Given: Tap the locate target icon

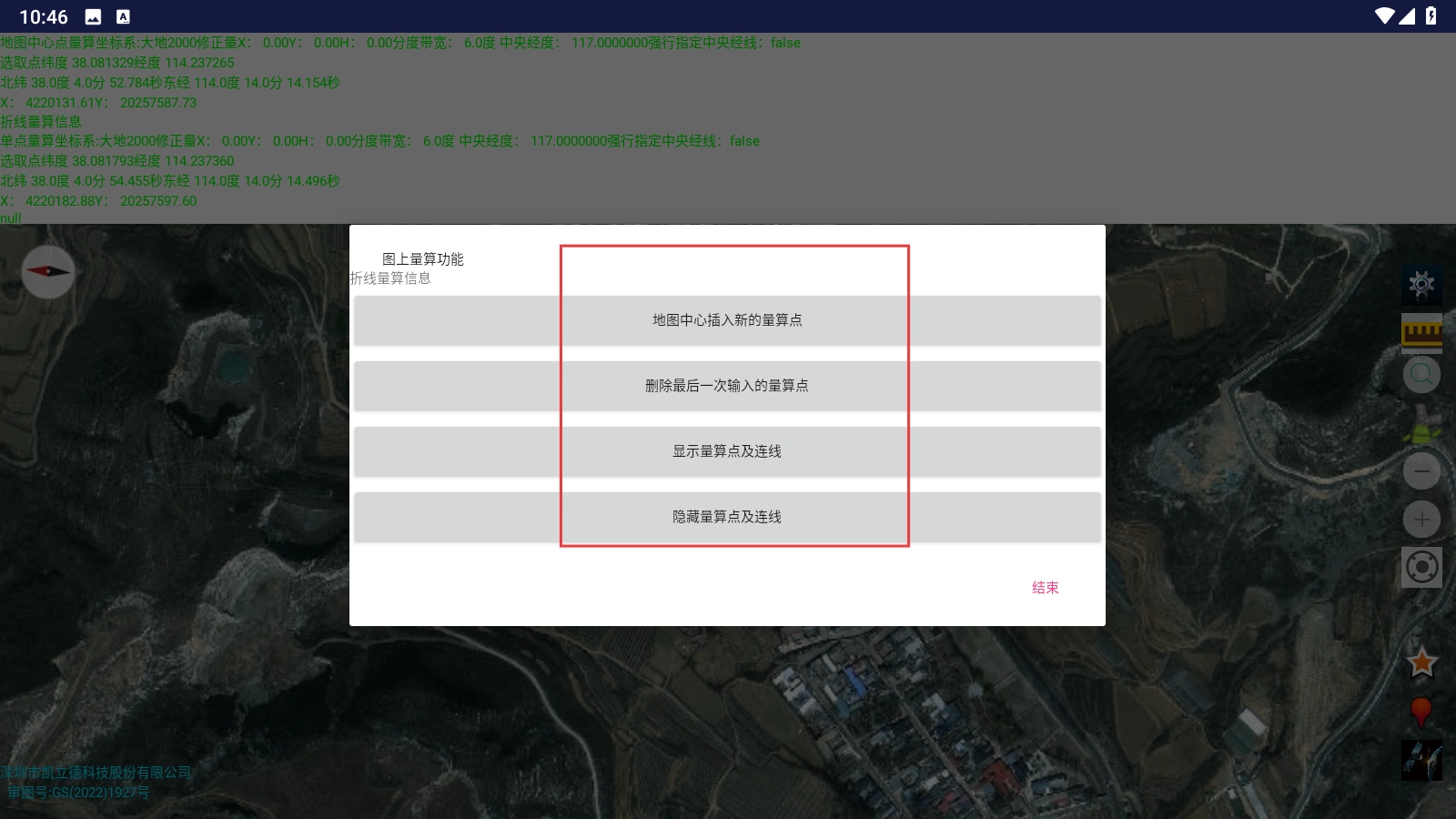Looking at the screenshot, I should click(1421, 568).
